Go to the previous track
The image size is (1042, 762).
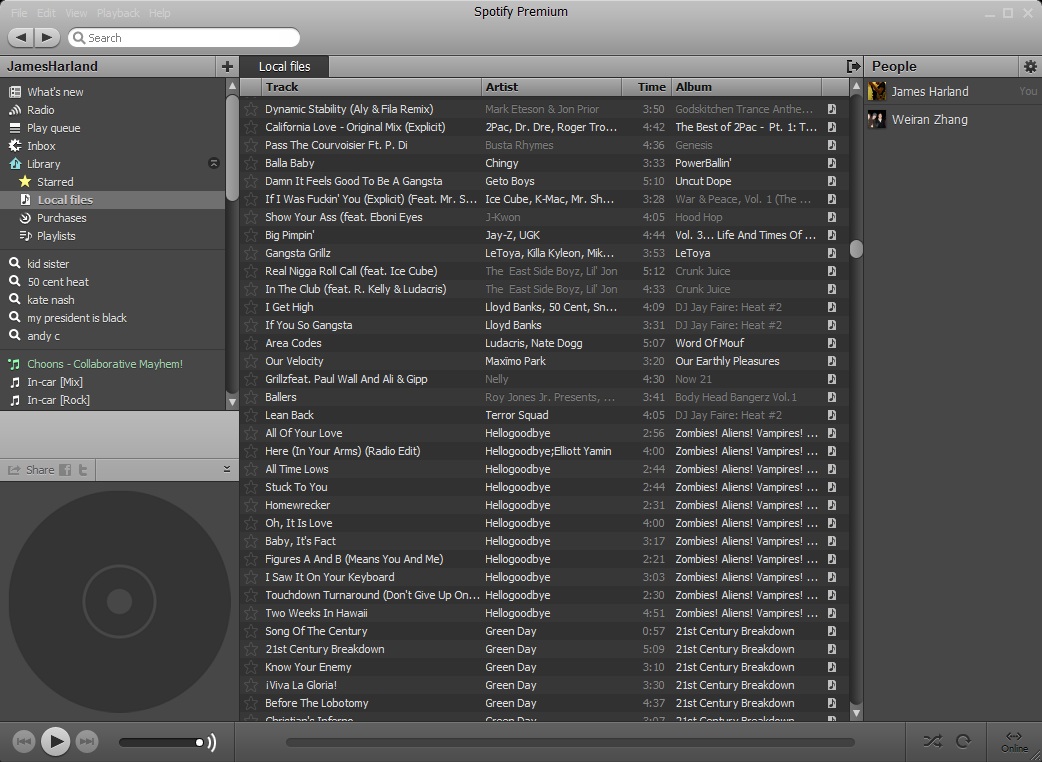25,741
